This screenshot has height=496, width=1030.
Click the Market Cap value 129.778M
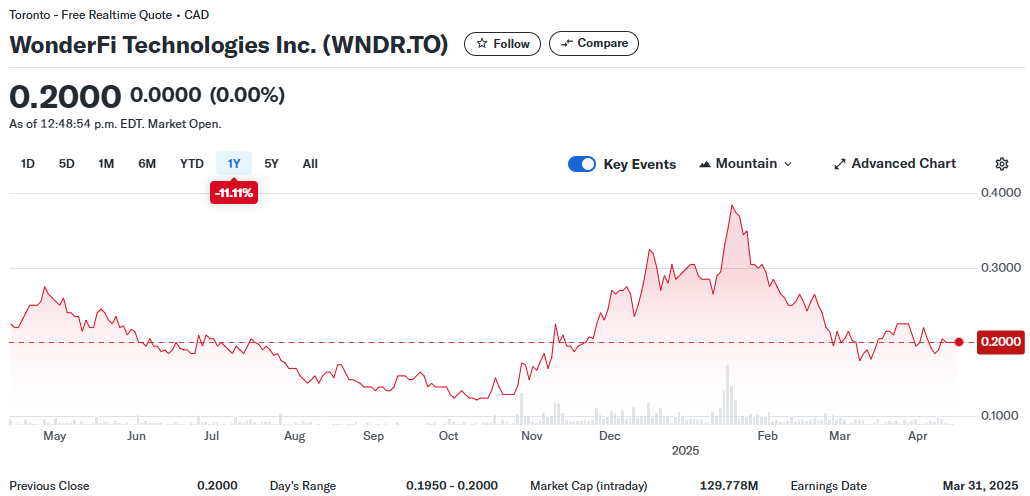pyautogui.click(x=729, y=486)
